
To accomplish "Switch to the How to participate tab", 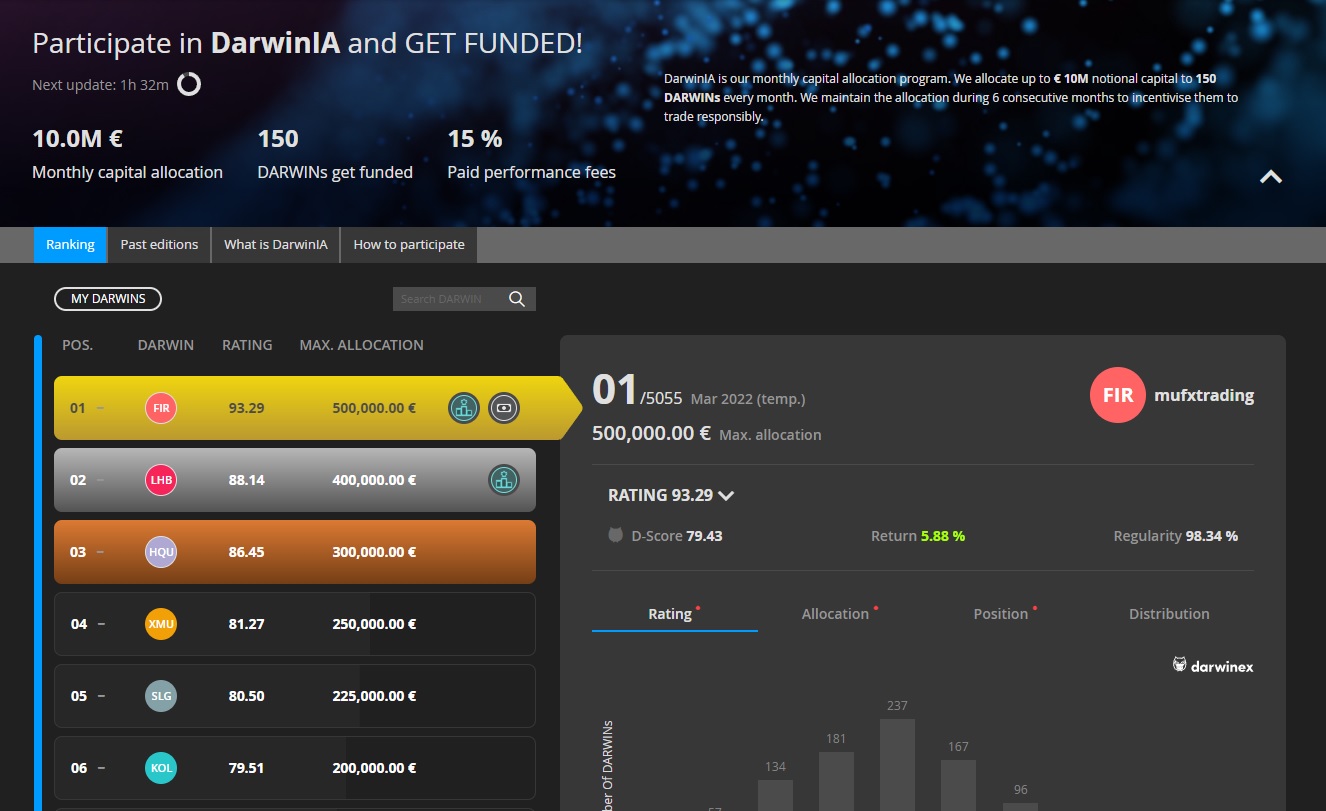I will (x=409, y=245).
